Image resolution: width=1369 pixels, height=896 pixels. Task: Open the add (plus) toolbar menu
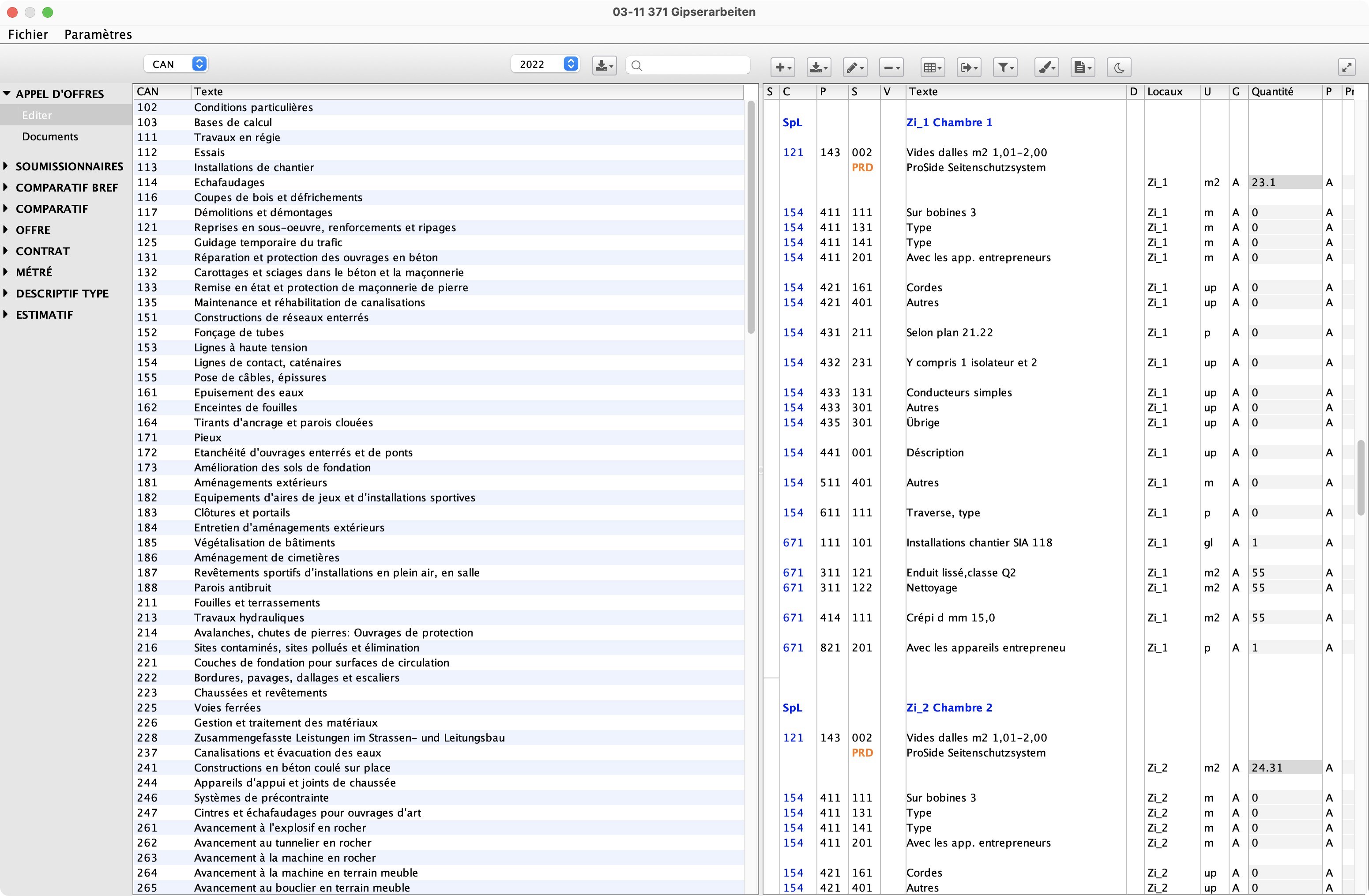click(782, 67)
